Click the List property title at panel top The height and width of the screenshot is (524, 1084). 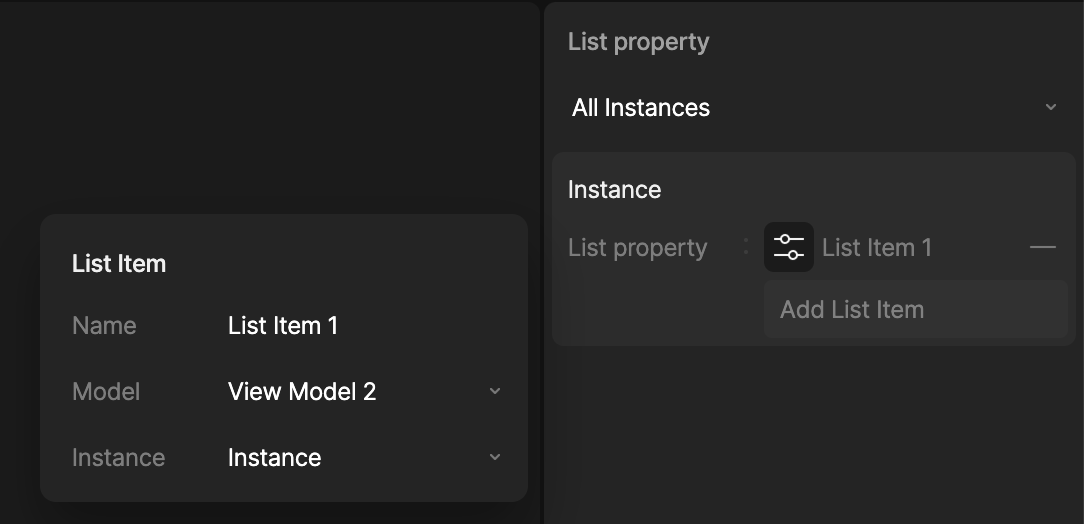pos(638,41)
